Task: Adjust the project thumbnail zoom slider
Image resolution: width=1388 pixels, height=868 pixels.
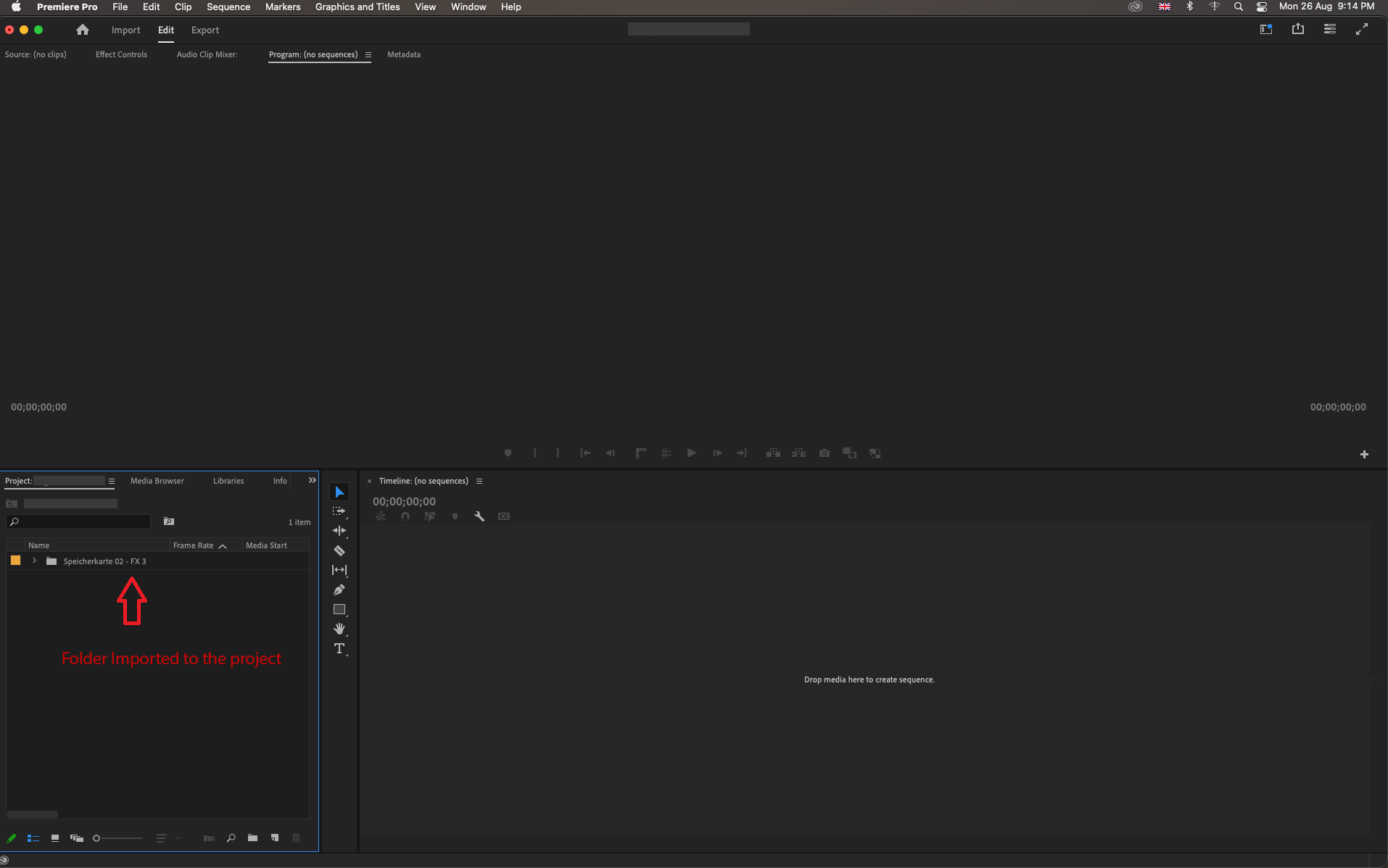Action: click(x=117, y=838)
